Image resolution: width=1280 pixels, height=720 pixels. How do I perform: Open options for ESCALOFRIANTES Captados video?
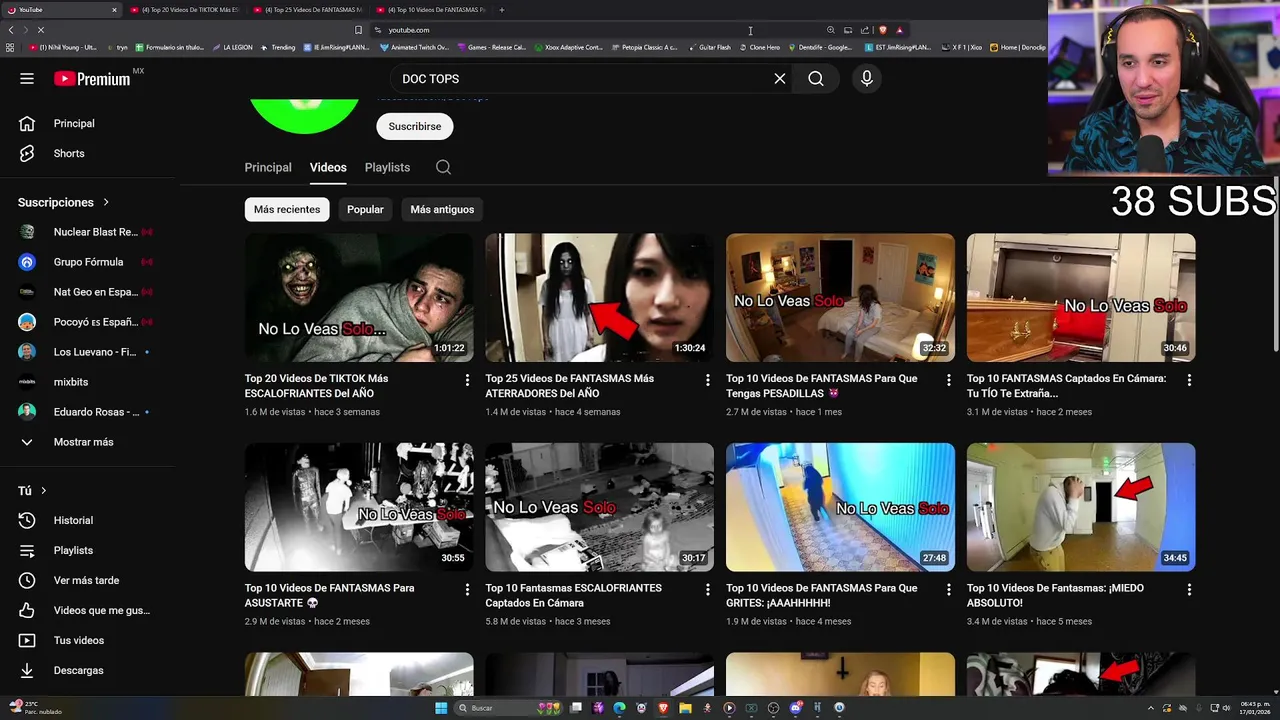[708, 590]
